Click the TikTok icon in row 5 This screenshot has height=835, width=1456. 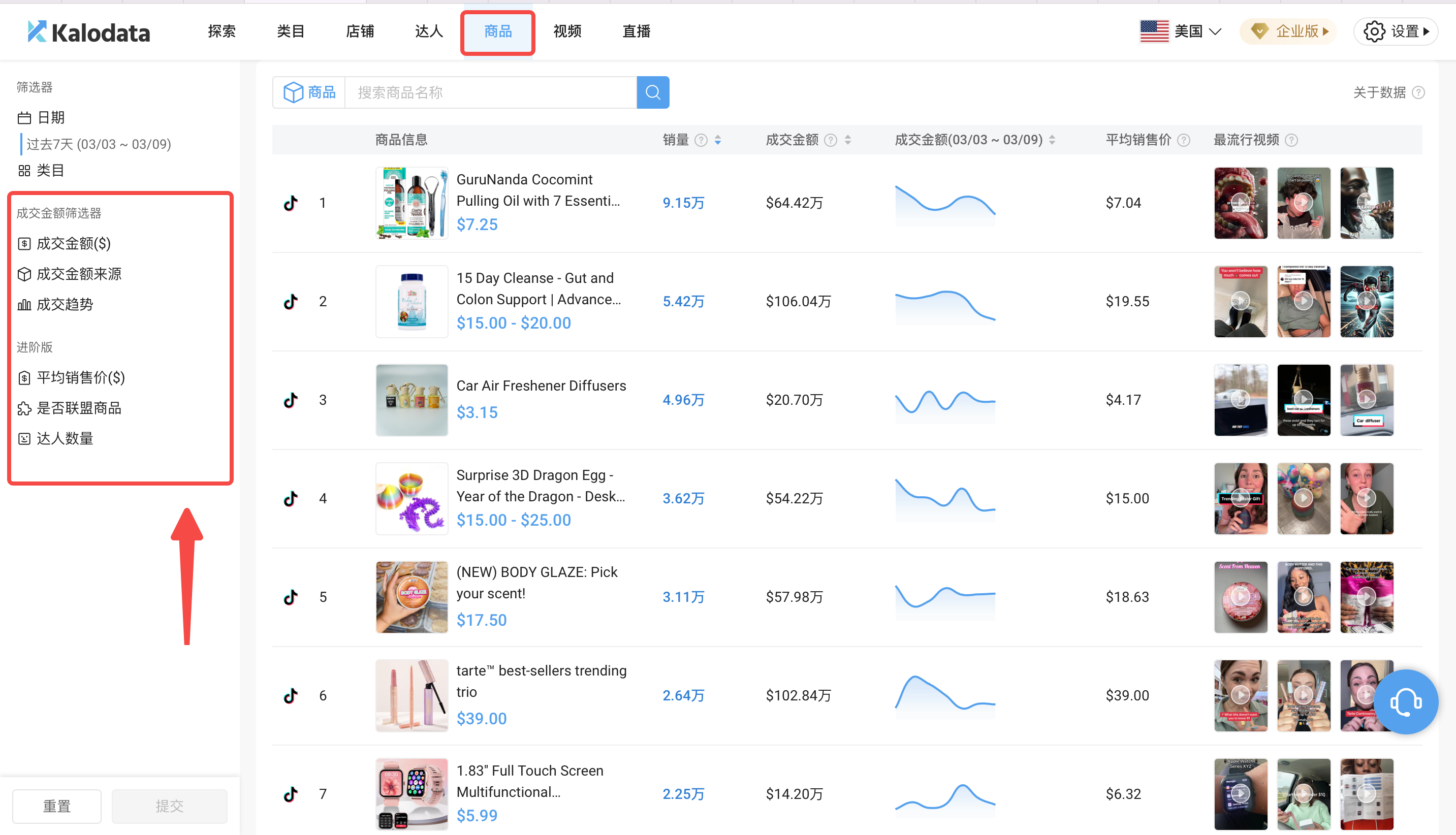(x=291, y=598)
